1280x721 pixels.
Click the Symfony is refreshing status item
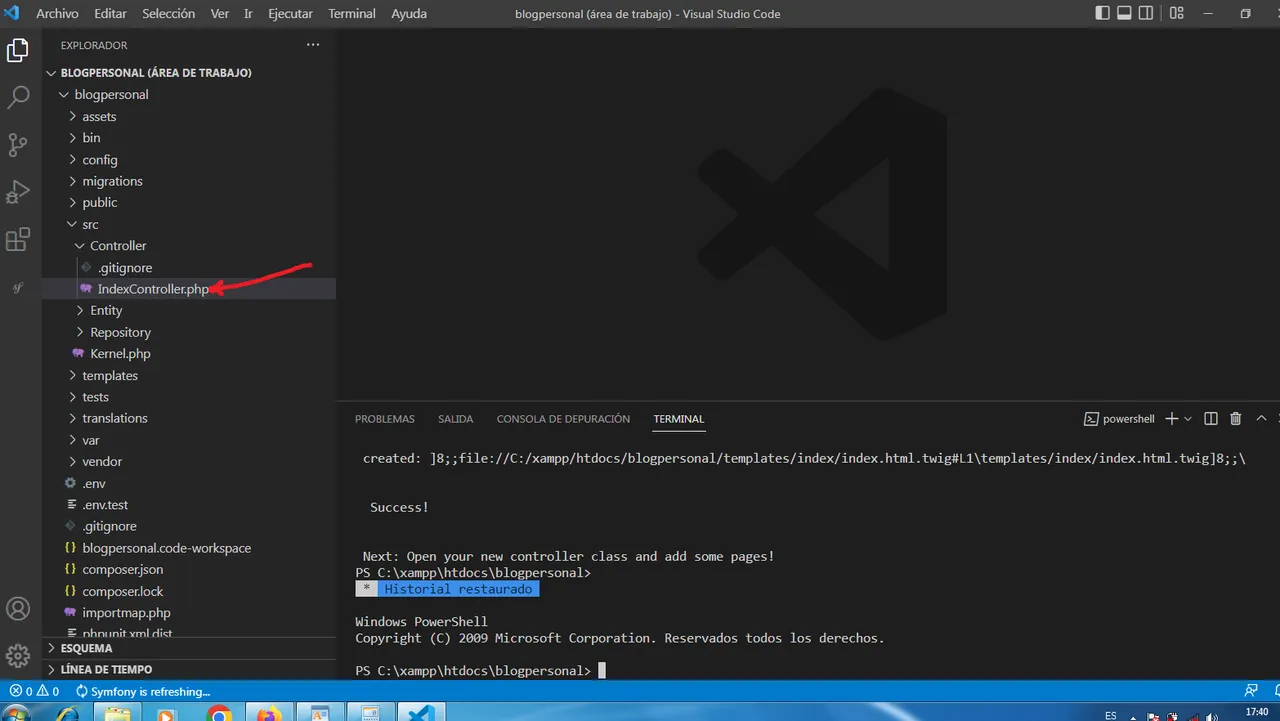(x=142, y=691)
